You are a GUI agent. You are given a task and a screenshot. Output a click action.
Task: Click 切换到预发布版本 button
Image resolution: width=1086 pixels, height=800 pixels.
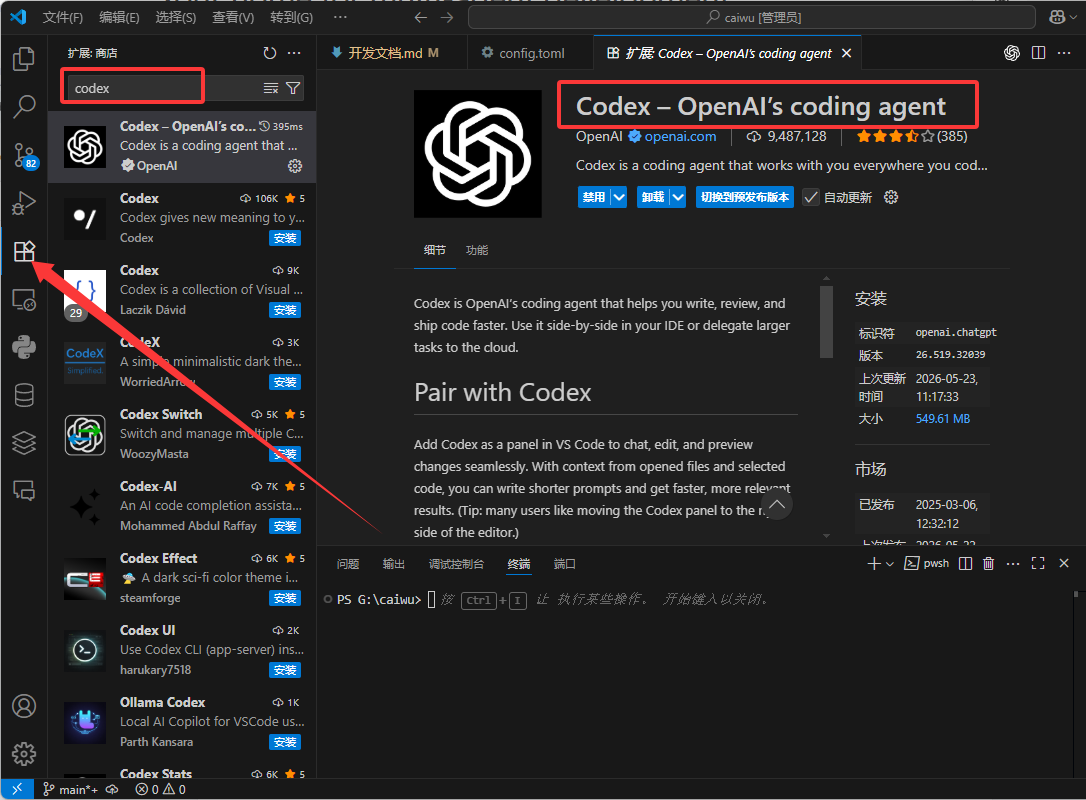[x=745, y=197]
